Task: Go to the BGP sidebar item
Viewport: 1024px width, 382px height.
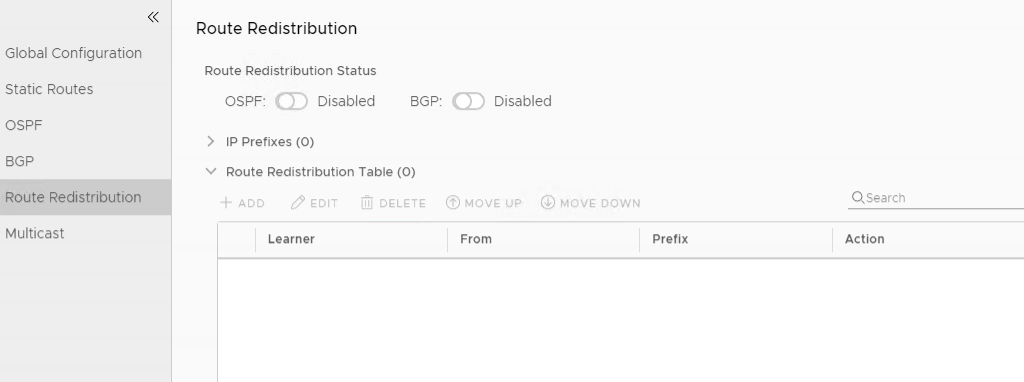Action: click(20, 161)
